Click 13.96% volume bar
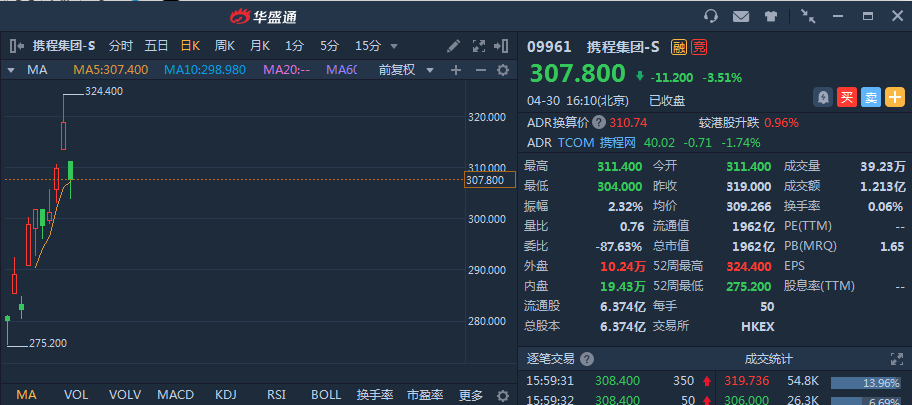The image size is (912, 405). pos(865,383)
